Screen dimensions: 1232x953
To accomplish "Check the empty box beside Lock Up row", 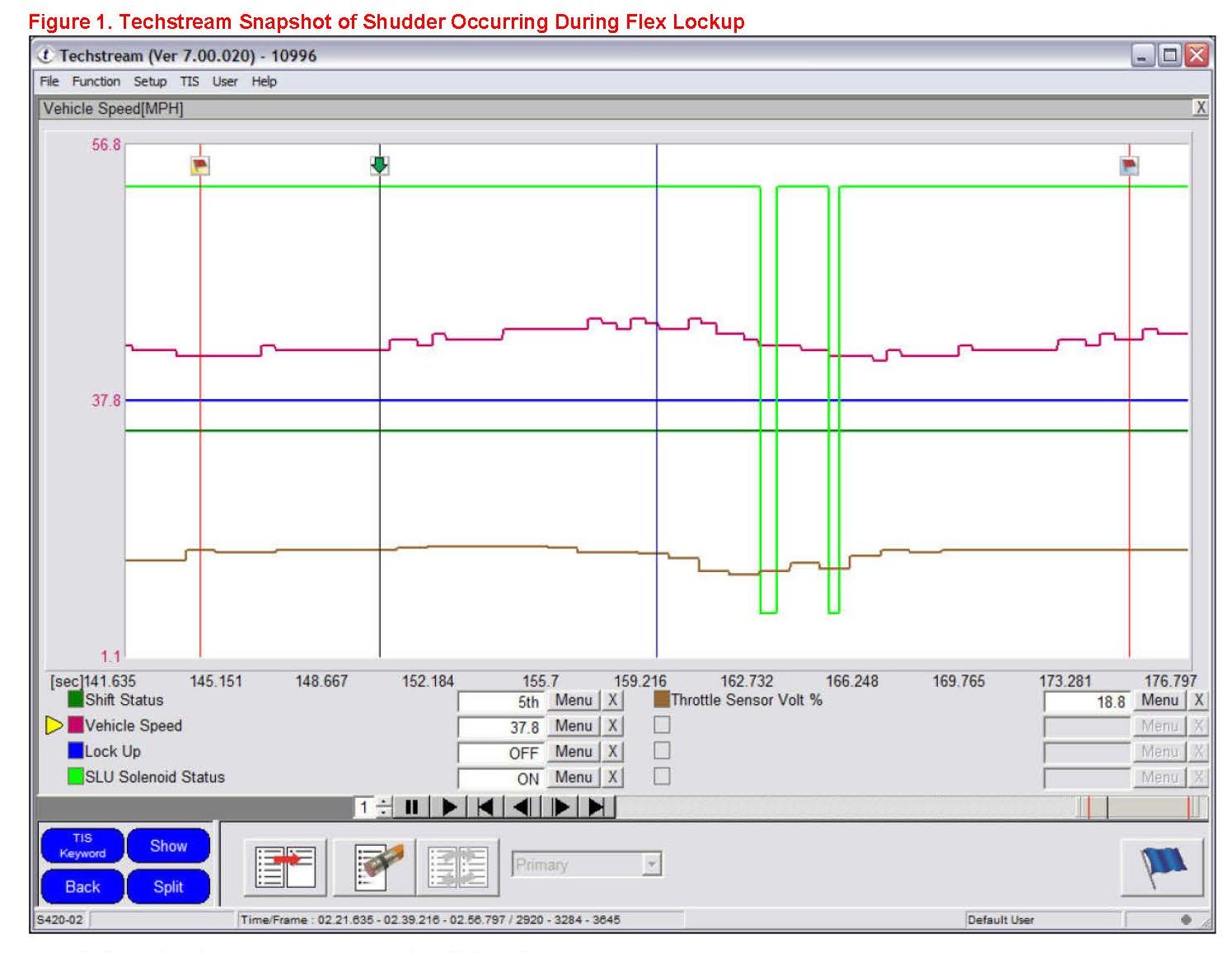I will click(662, 751).
